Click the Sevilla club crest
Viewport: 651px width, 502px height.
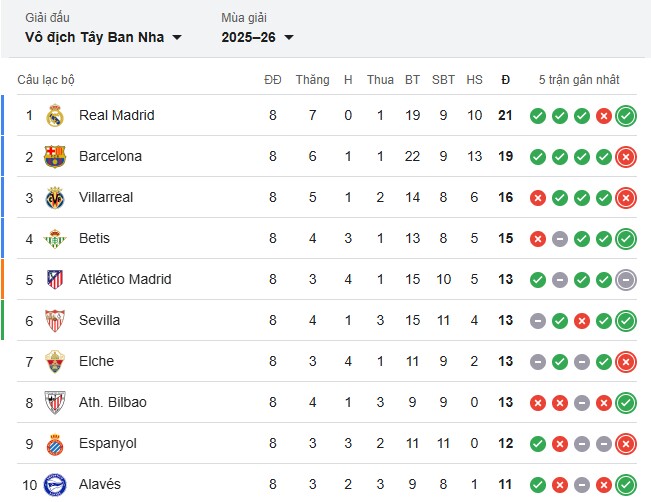[x=55, y=321]
